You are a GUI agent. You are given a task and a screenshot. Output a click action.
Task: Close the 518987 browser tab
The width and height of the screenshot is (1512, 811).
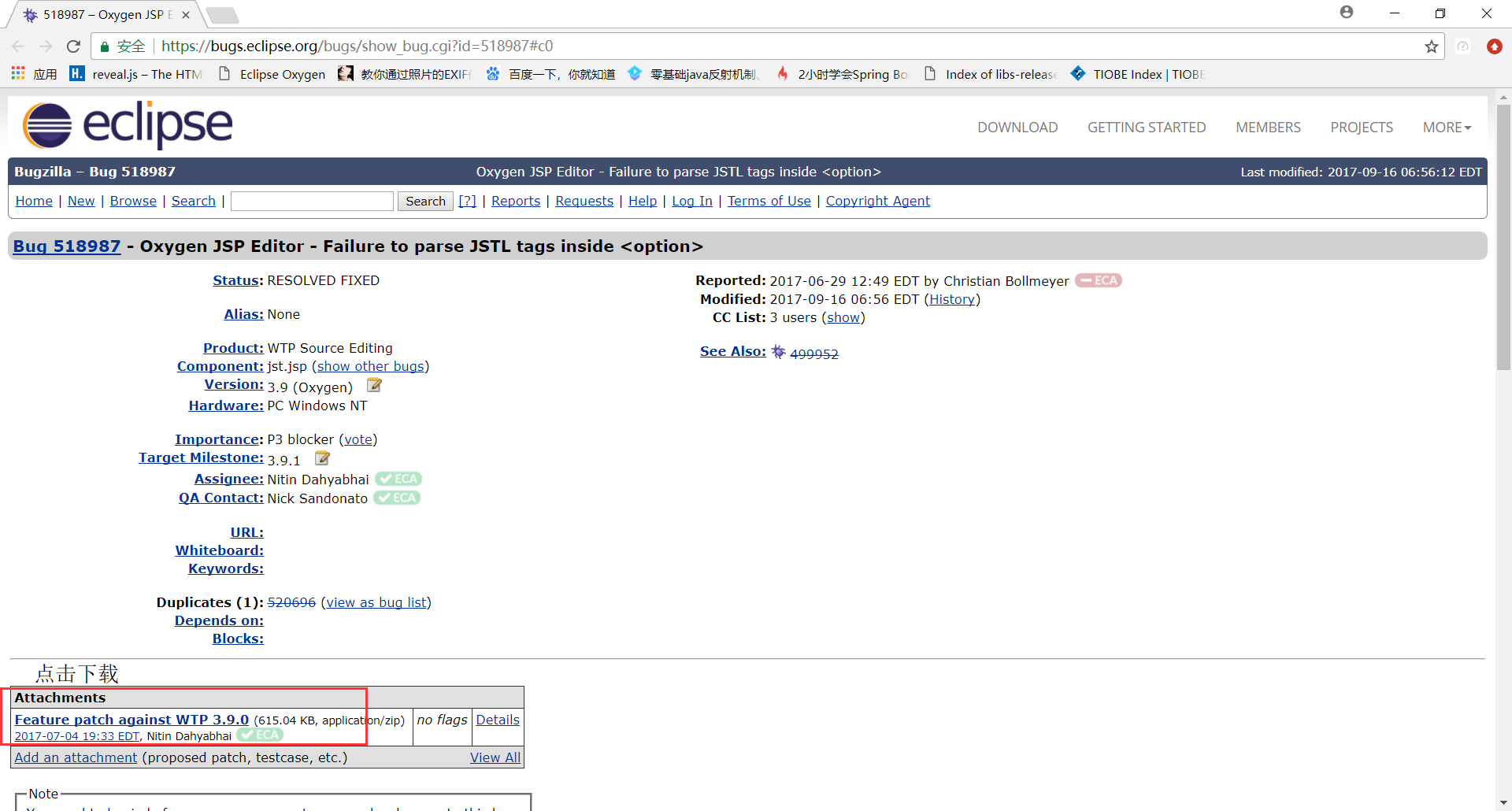click(186, 15)
